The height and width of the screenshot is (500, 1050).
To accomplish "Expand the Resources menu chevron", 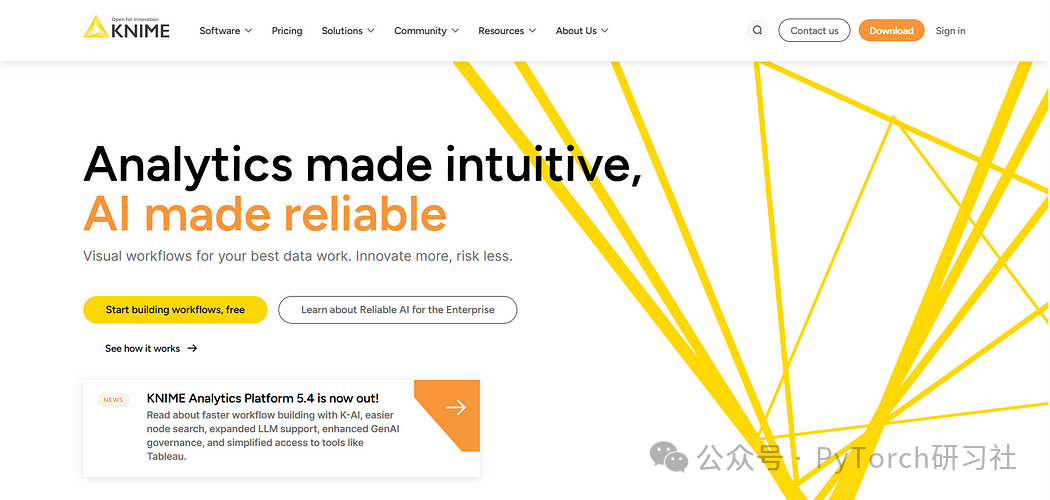I will [532, 31].
